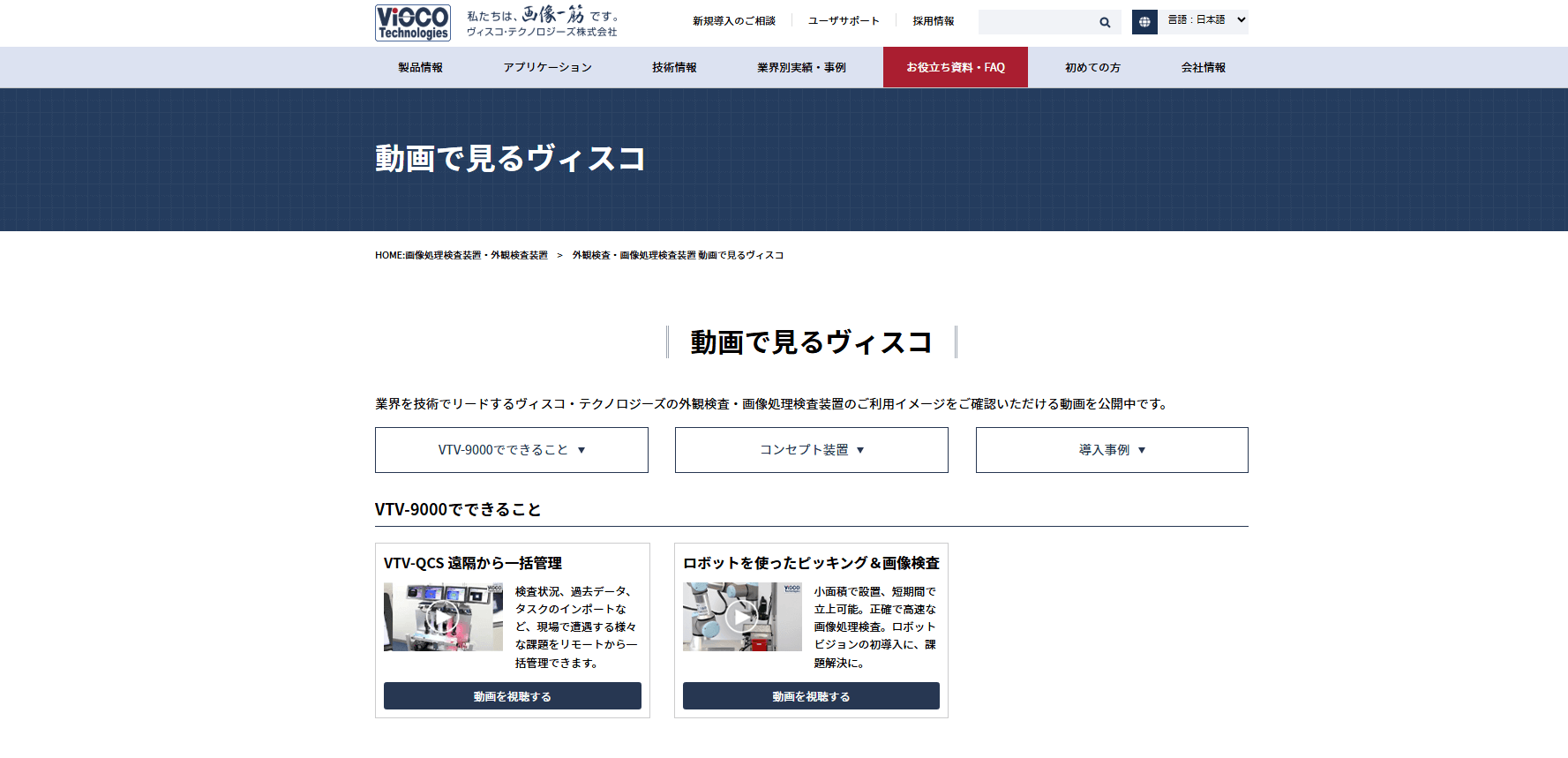The image size is (1568, 758).
Task: Open the 技術情報 menu
Action: tap(674, 67)
